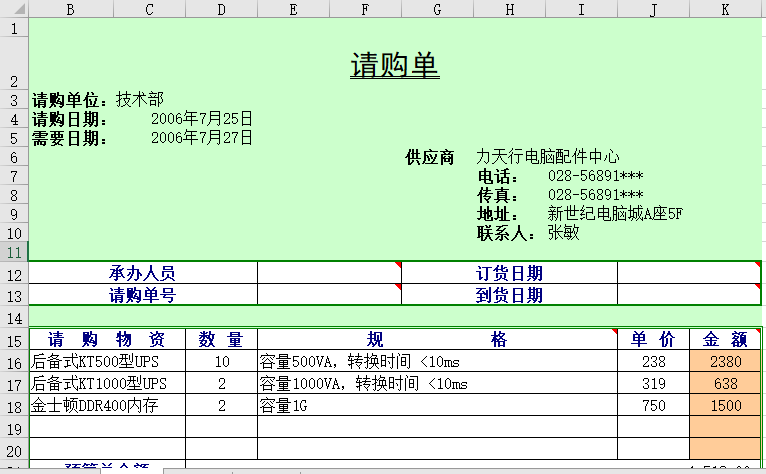Click the 供应商 label cell
Image resolution: width=766 pixels, height=474 pixels.
[430, 157]
